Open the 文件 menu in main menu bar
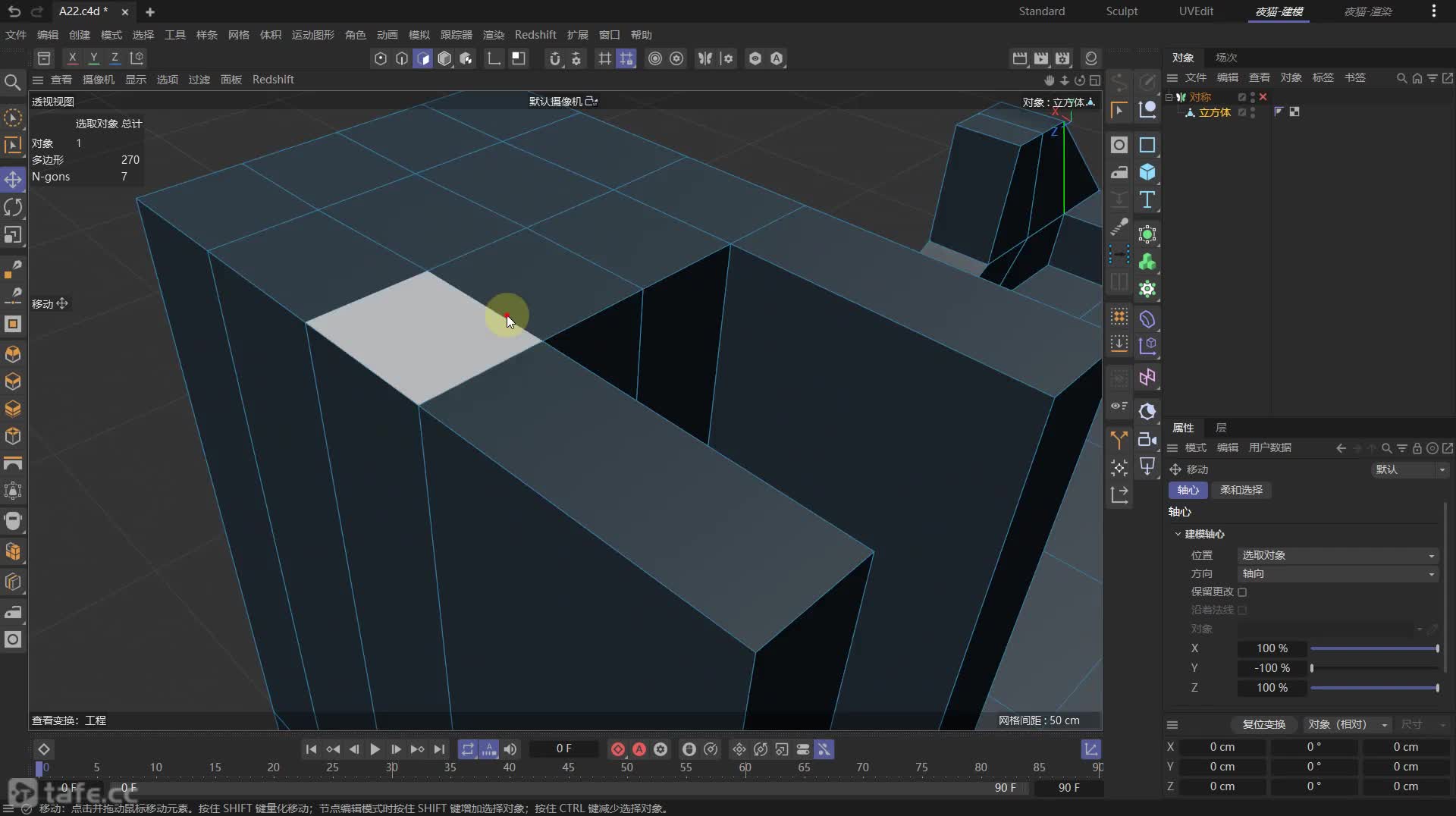The height and width of the screenshot is (816, 1456). coord(15,35)
